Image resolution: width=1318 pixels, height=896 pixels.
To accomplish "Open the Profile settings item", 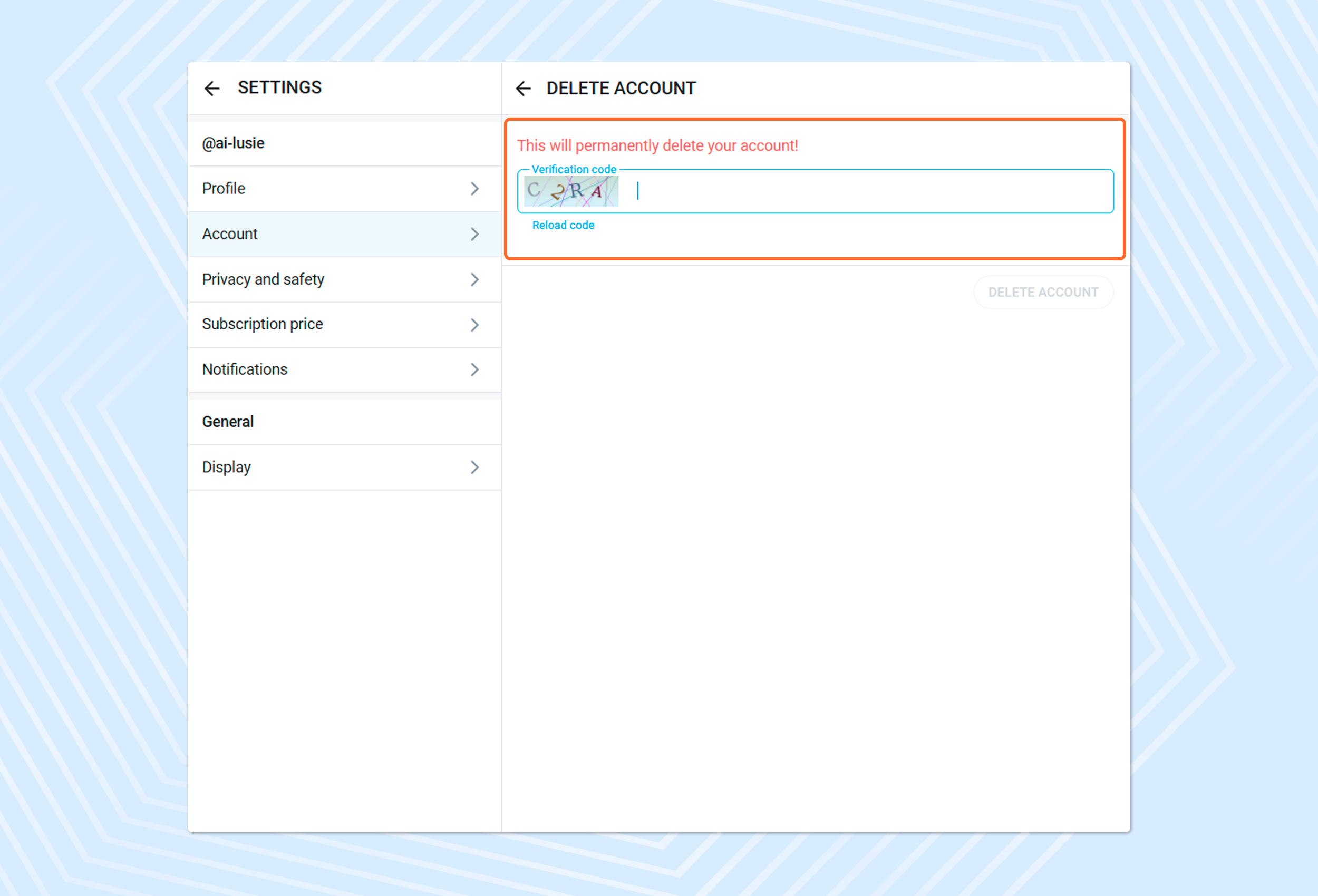I will (x=224, y=189).
